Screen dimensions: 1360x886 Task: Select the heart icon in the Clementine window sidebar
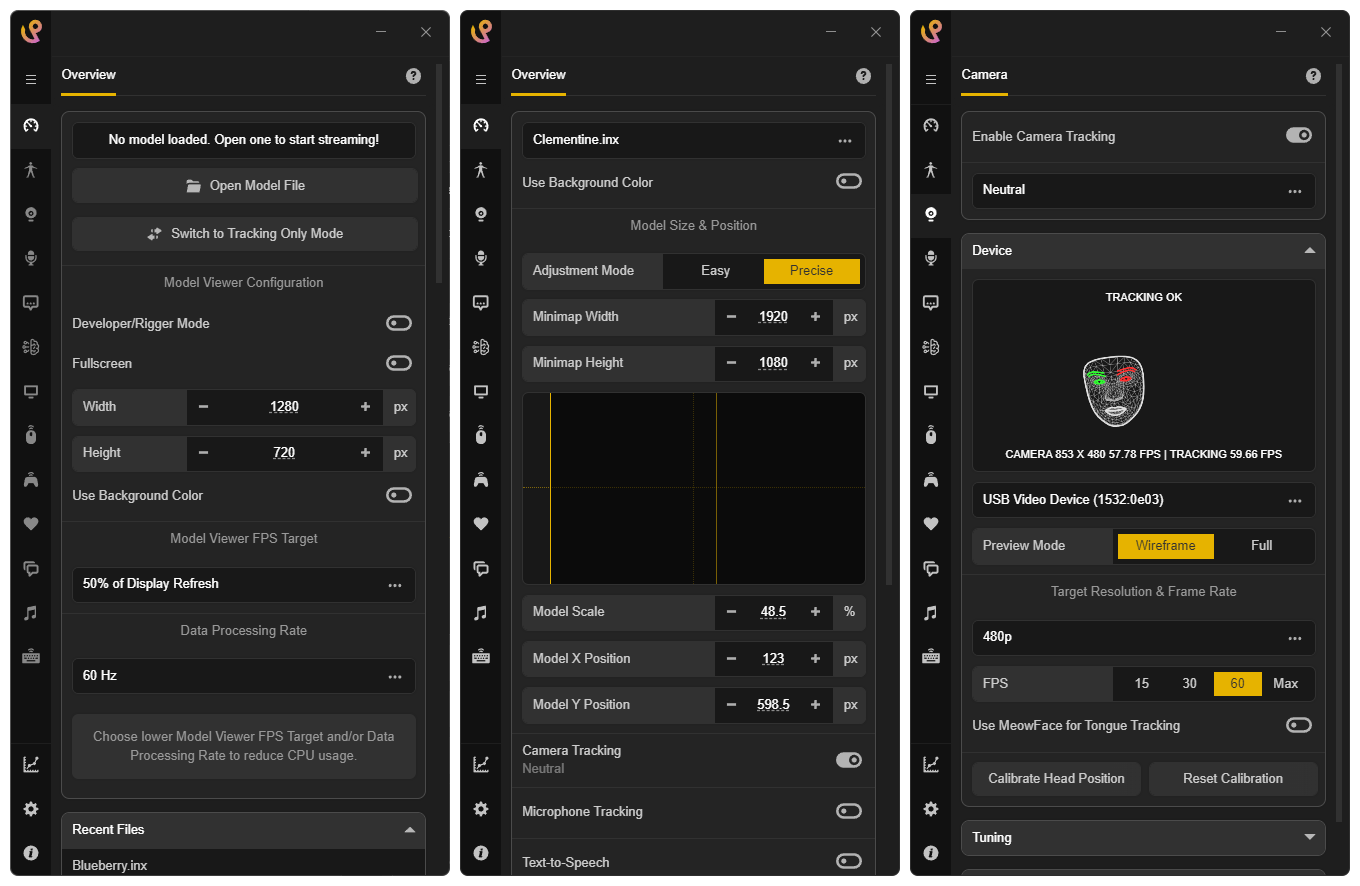[481, 523]
